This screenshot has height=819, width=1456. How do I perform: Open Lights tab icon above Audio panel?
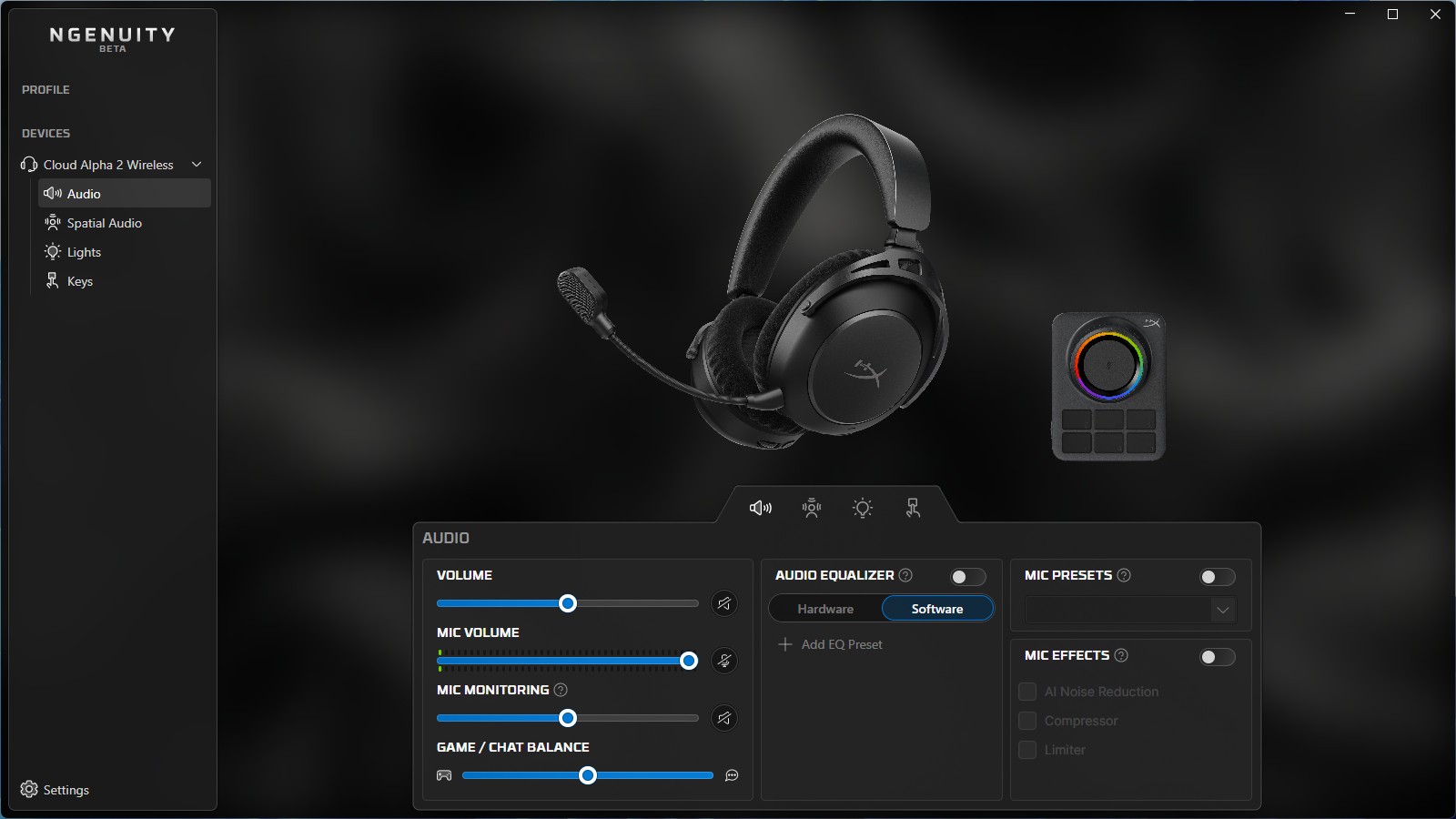pyautogui.click(x=863, y=508)
